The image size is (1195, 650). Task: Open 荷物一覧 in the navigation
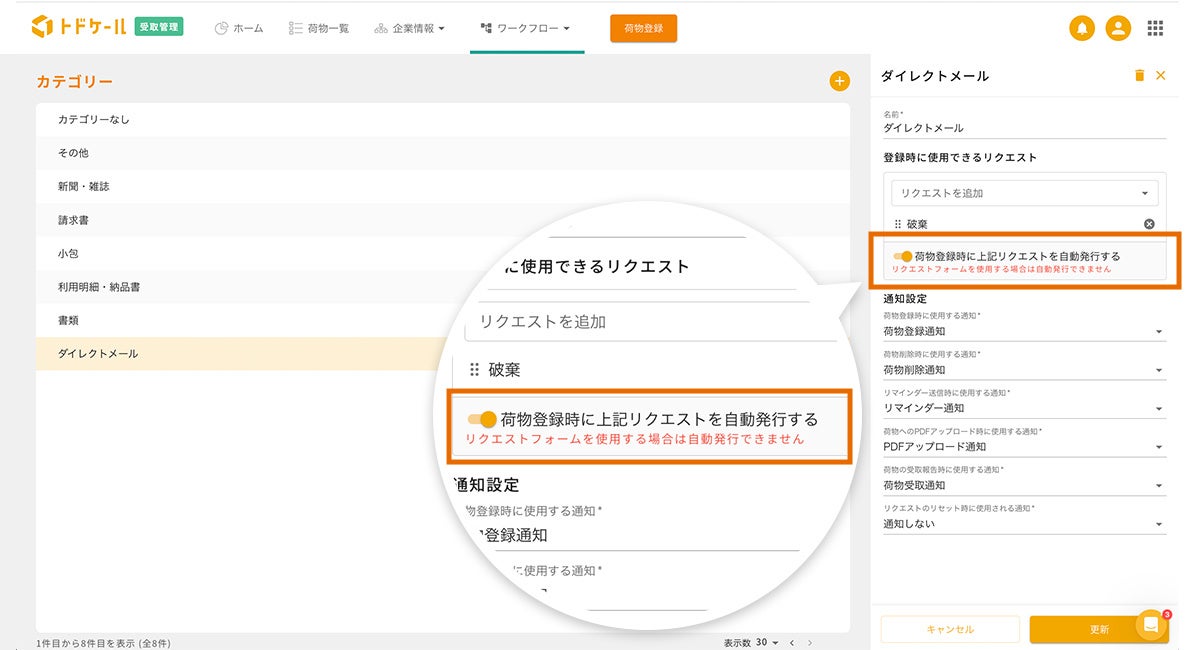[319, 28]
